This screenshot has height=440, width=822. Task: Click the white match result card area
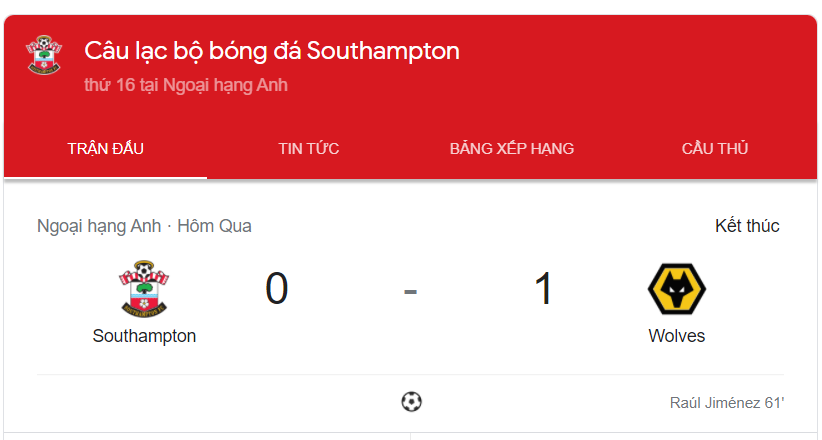coord(410,309)
